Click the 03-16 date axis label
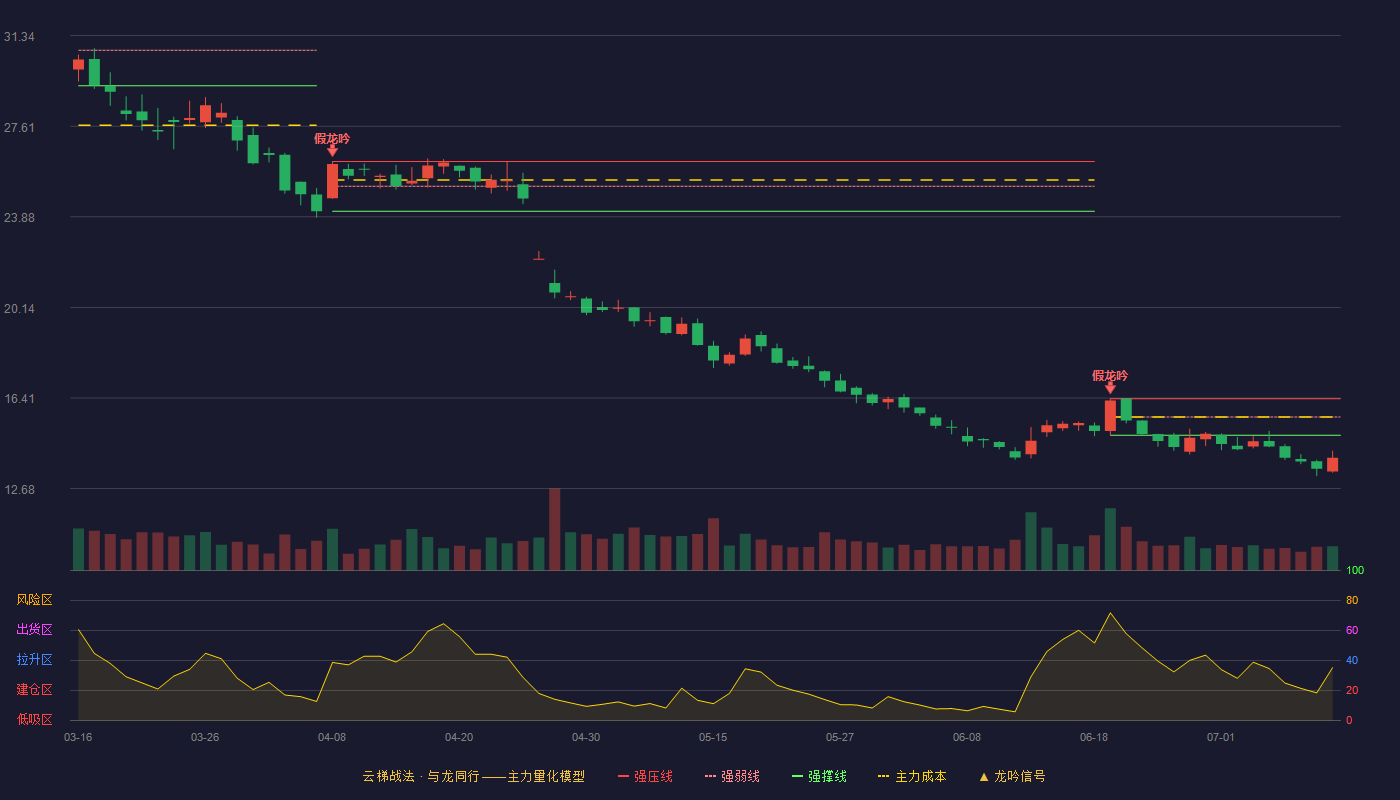Viewport: 1400px width, 800px height. pyautogui.click(x=78, y=737)
